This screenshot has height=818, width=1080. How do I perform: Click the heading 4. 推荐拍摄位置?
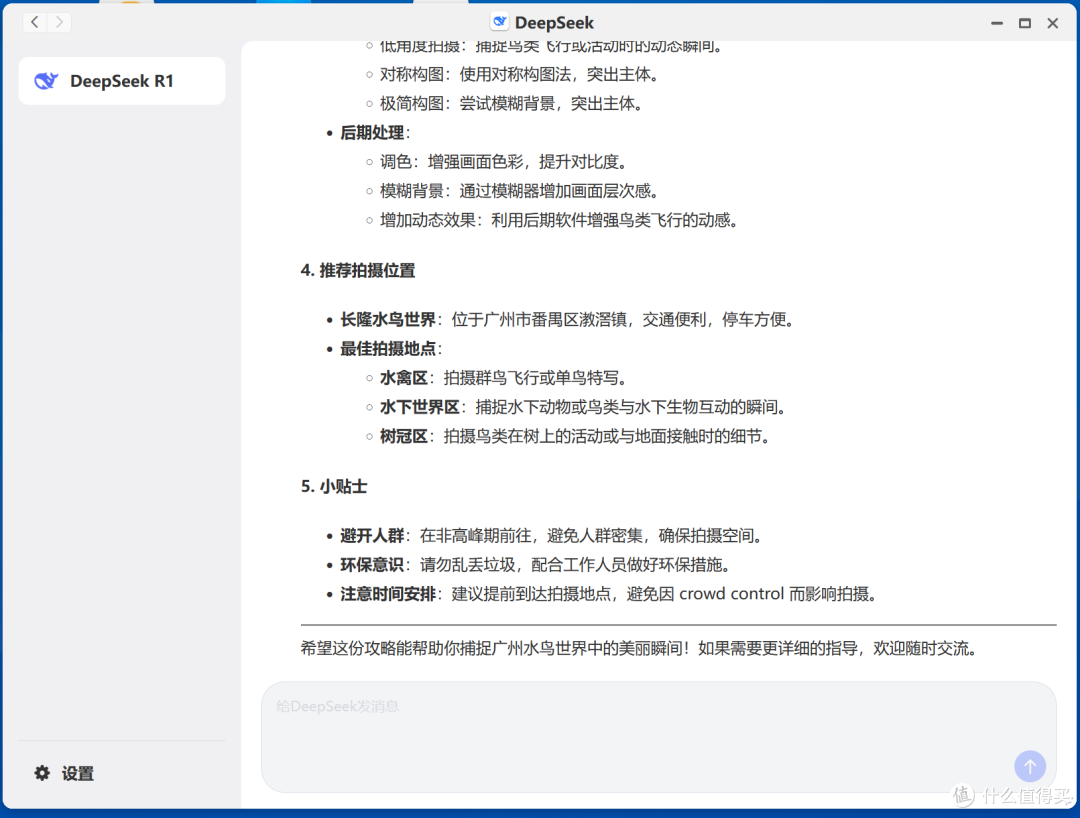point(357,271)
